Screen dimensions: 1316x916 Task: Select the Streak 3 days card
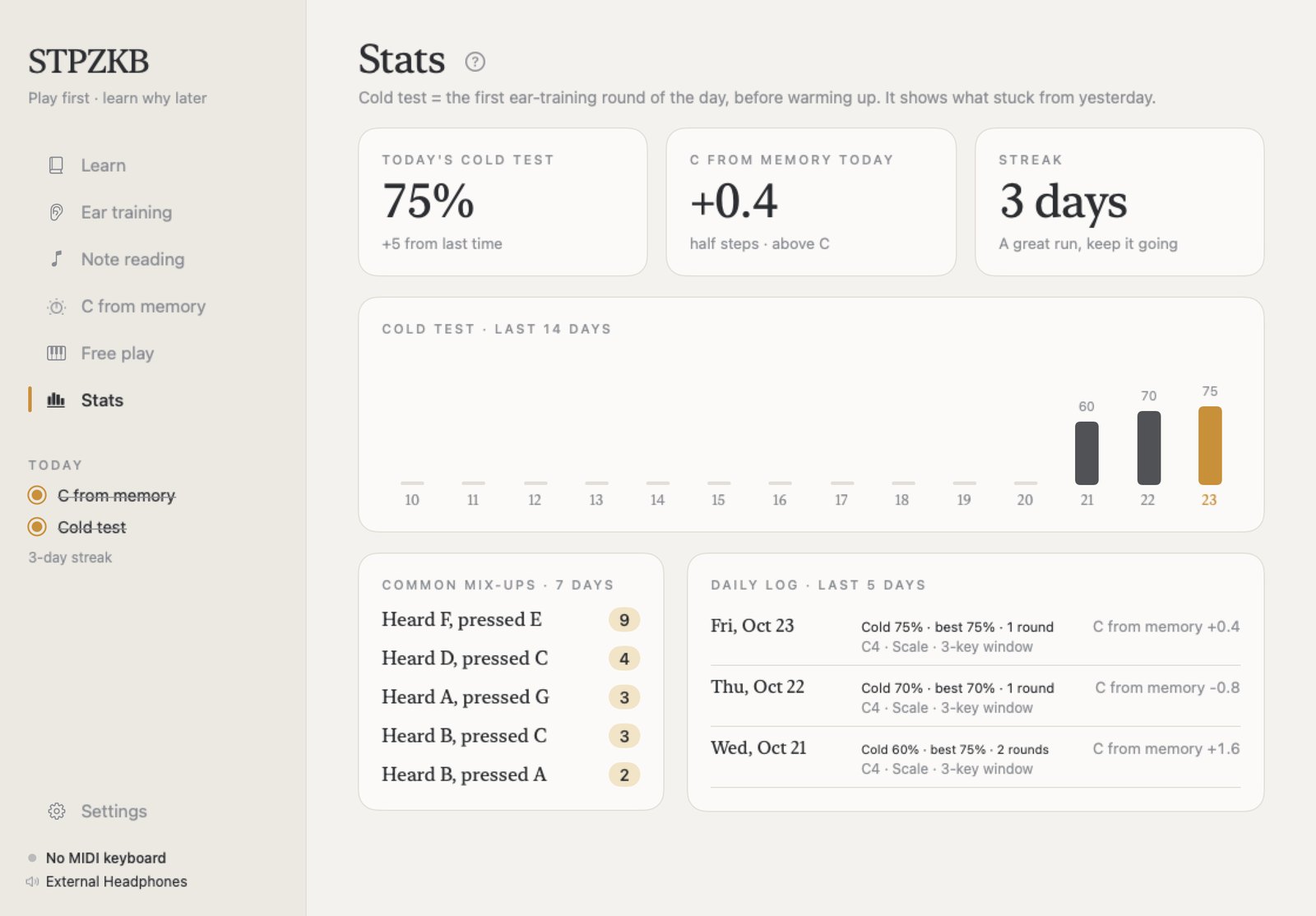tap(1119, 201)
